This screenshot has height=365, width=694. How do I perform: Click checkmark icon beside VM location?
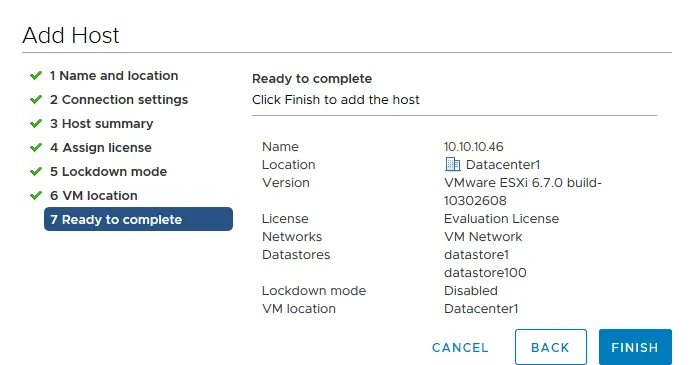pyautogui.click(x=36, y=195)
